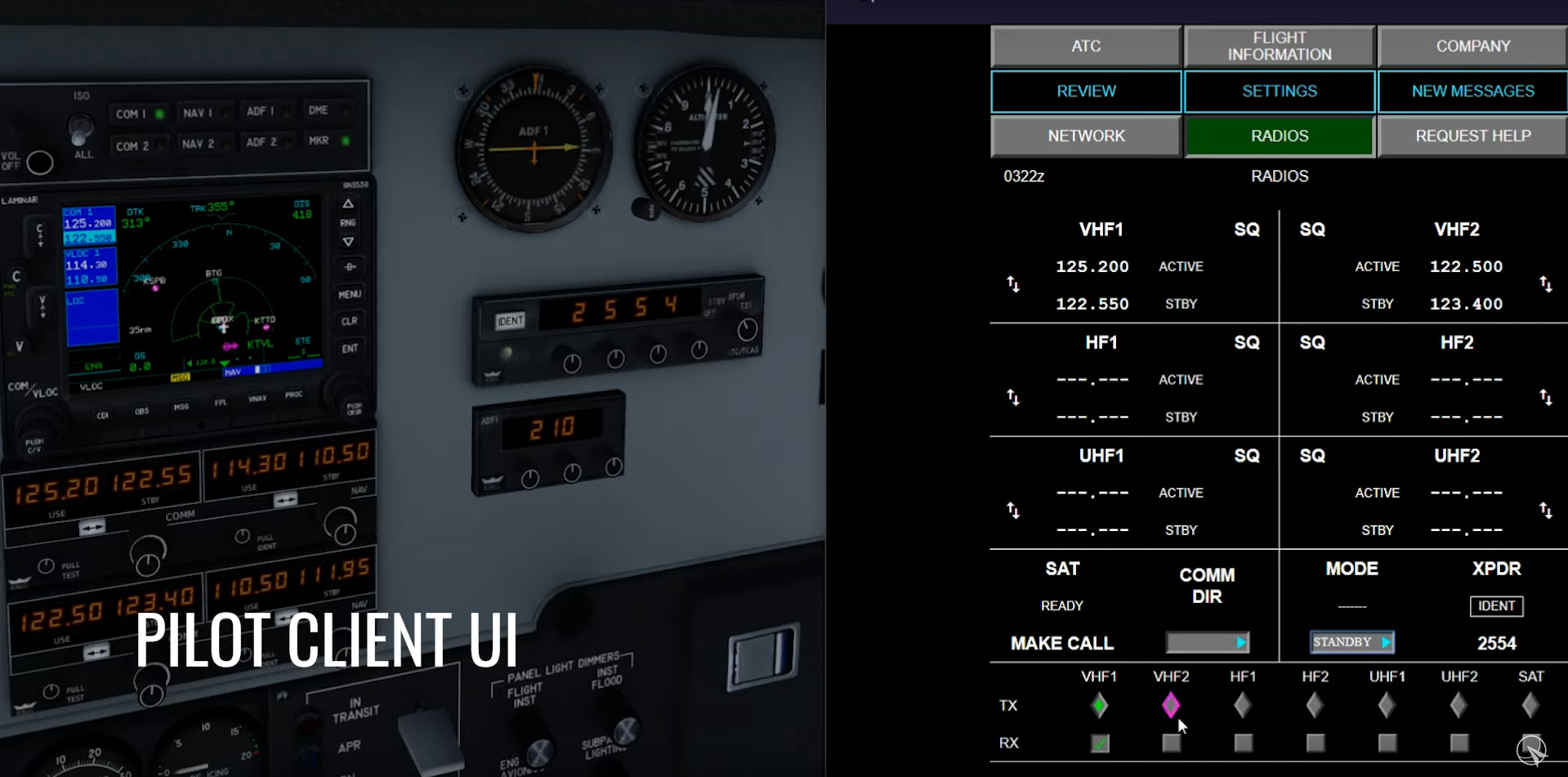
Task: Toggle COM 2 on audio panel
Action: coord(139,146)
